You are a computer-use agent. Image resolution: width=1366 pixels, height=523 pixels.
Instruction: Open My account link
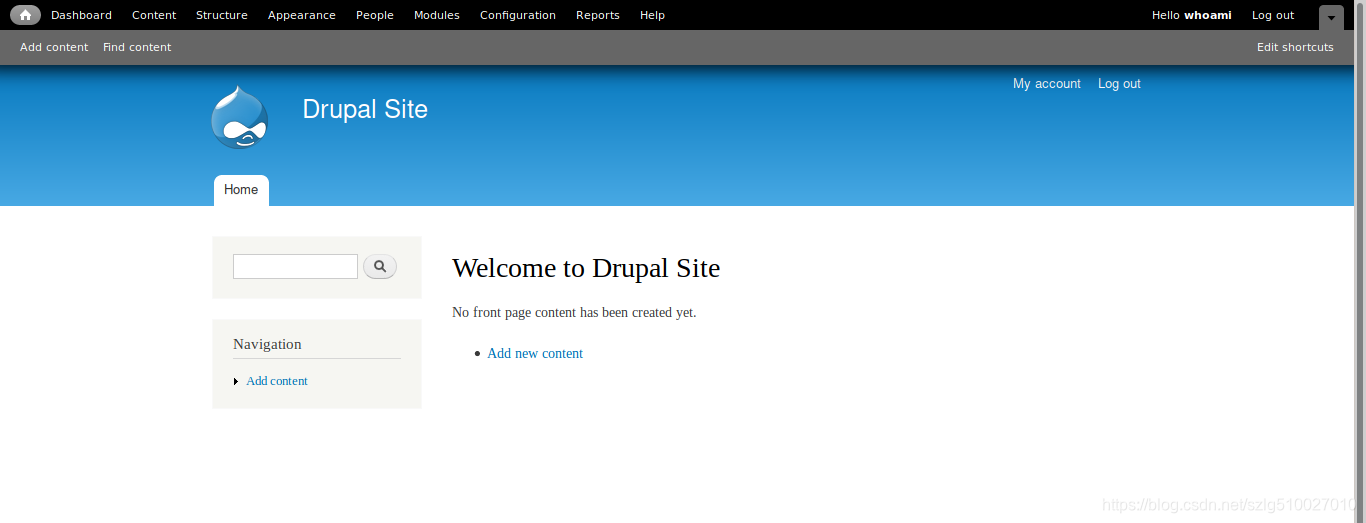(x=1047, y=84)
